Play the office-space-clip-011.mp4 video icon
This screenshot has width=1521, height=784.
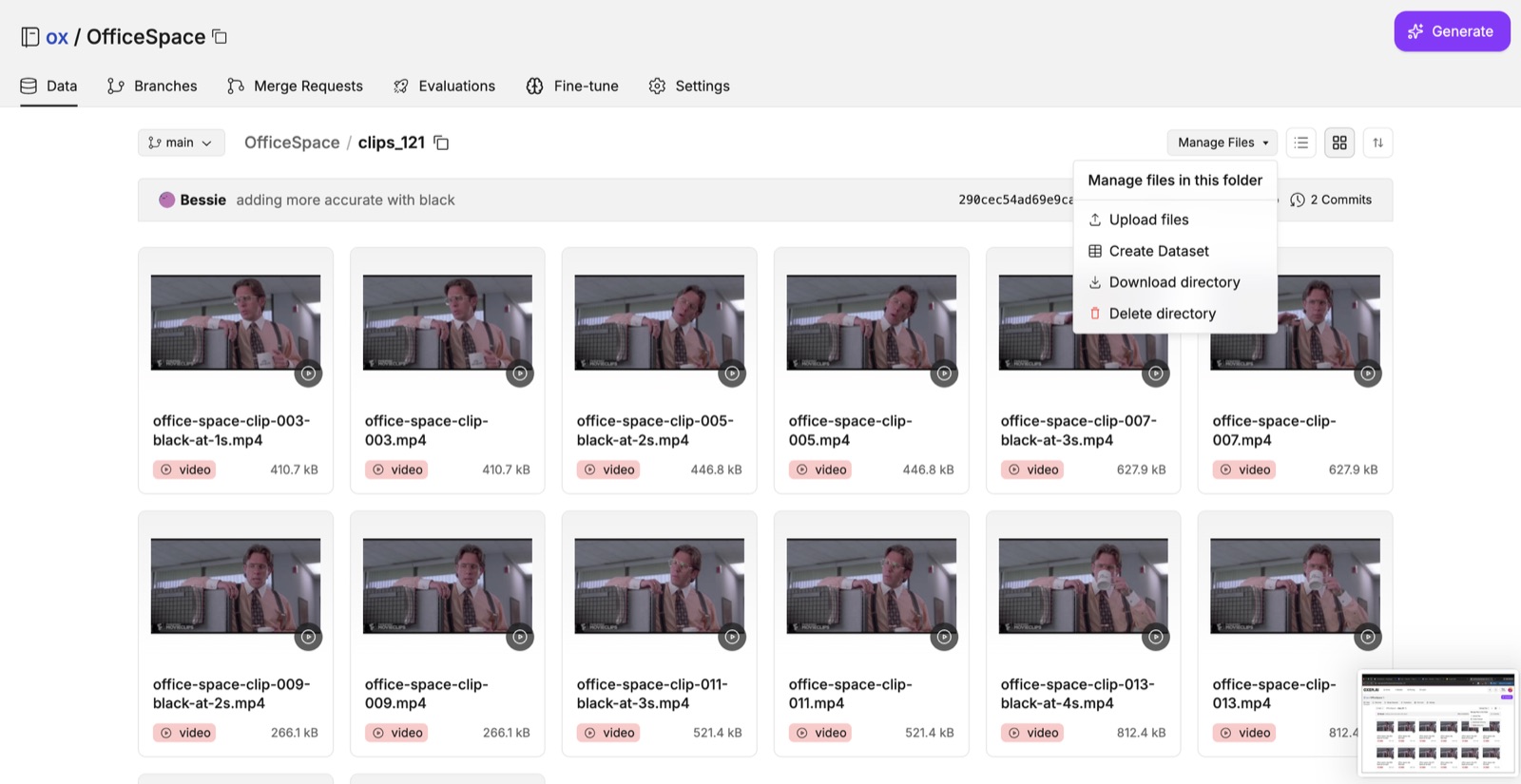(944, 637)
